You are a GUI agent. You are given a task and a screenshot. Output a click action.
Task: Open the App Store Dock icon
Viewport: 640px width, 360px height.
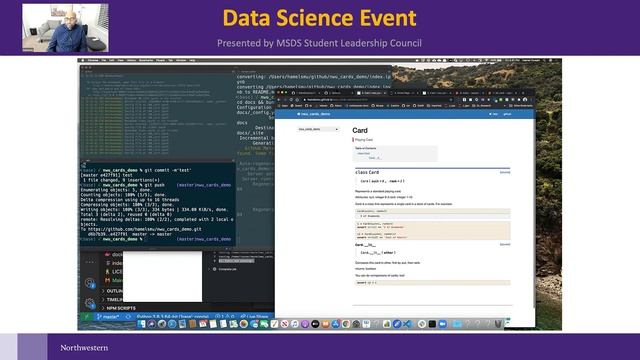336,324
